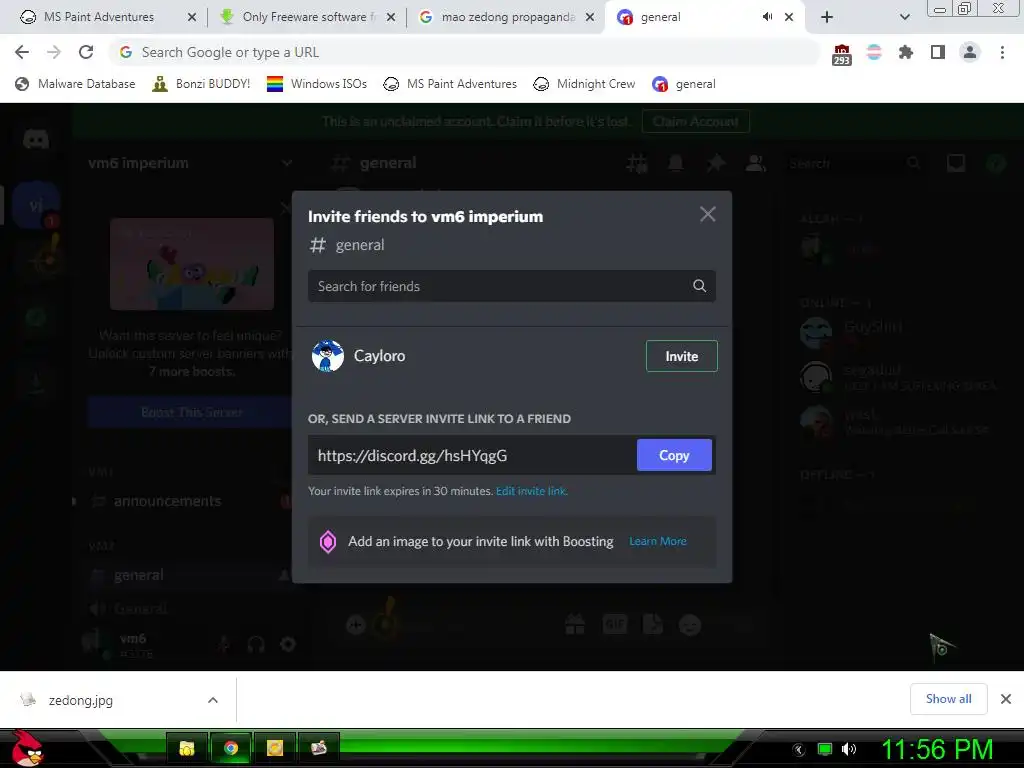This screenshot has width=1024, height=768.
Task: Invite Cayloro to the server
Action: [681, 356]
